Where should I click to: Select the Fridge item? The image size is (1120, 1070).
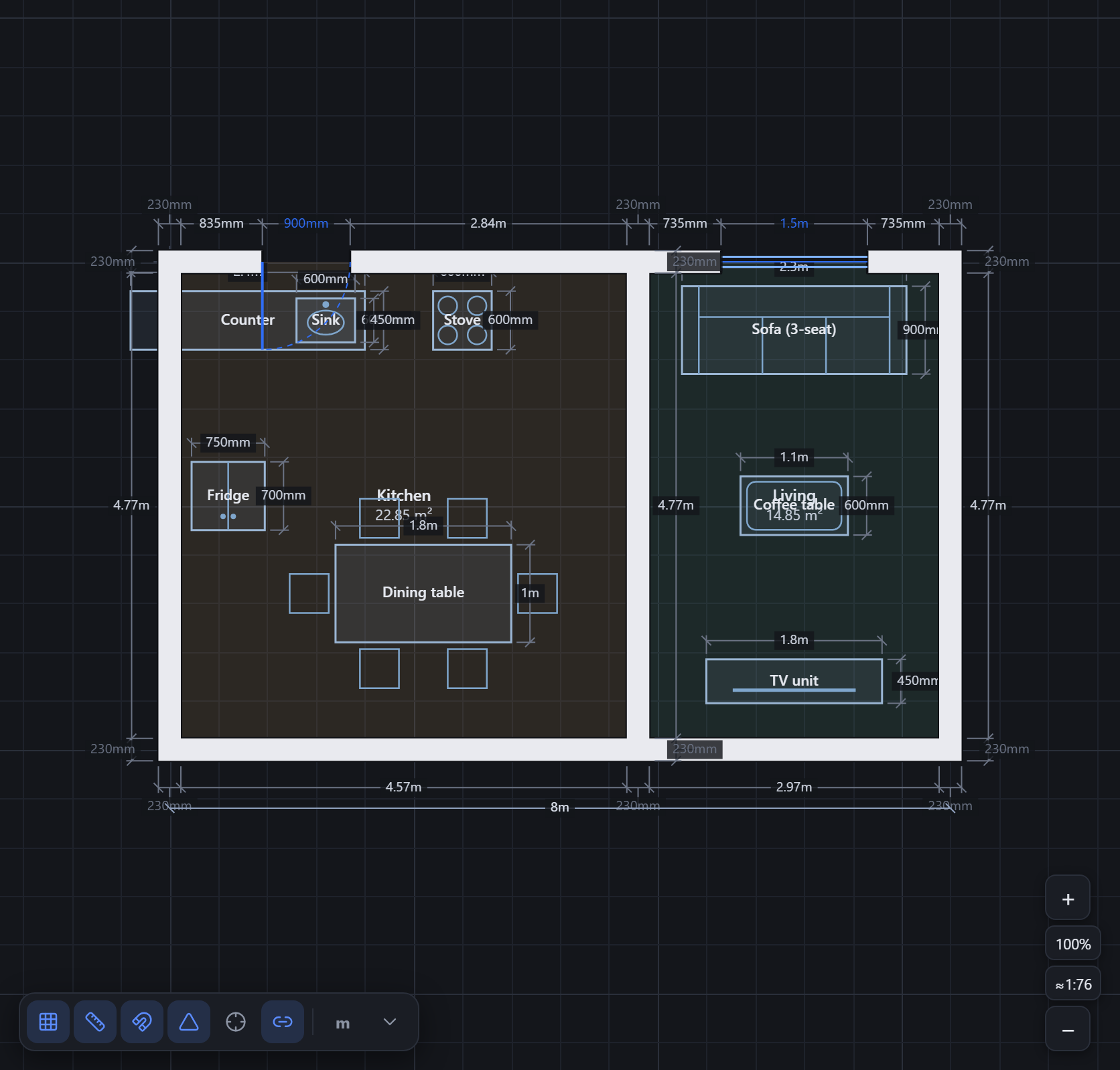tap(228, 496)
